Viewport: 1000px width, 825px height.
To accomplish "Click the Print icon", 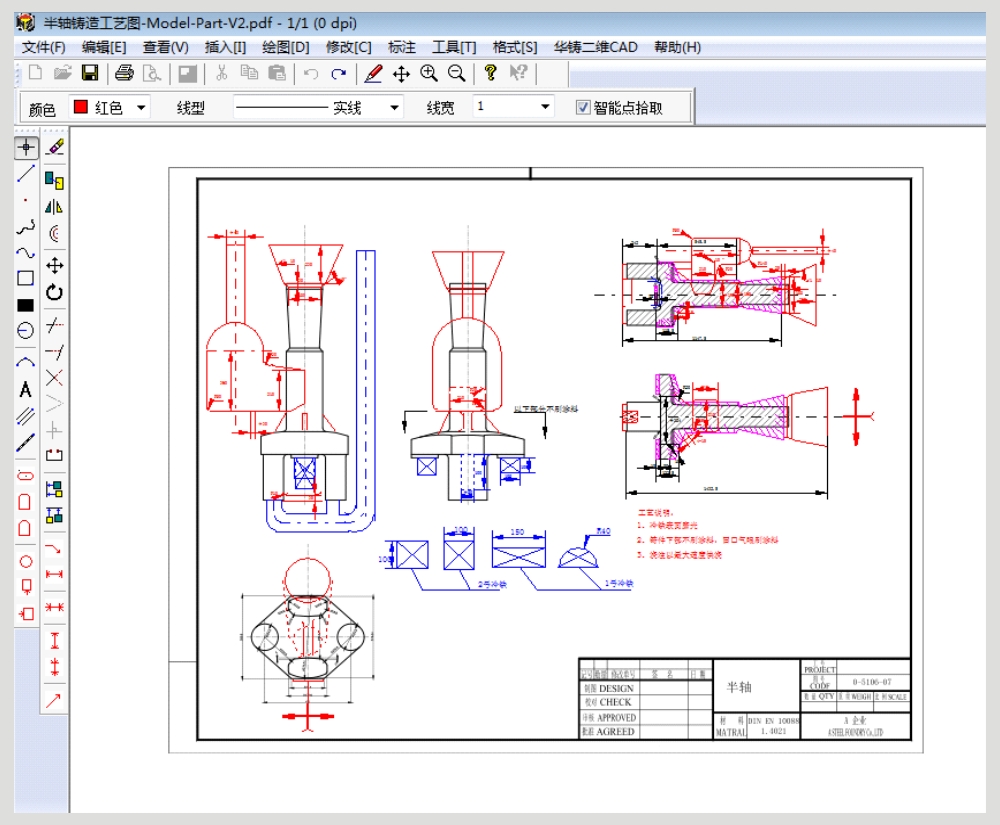I will pos(124,73).
